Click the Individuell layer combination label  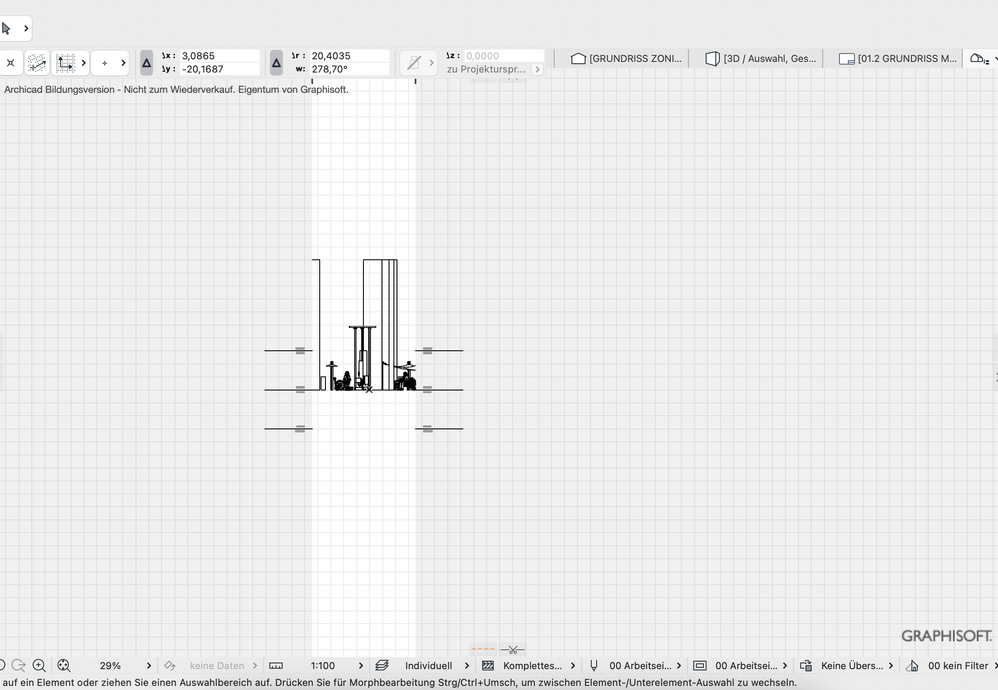point(428,666)
